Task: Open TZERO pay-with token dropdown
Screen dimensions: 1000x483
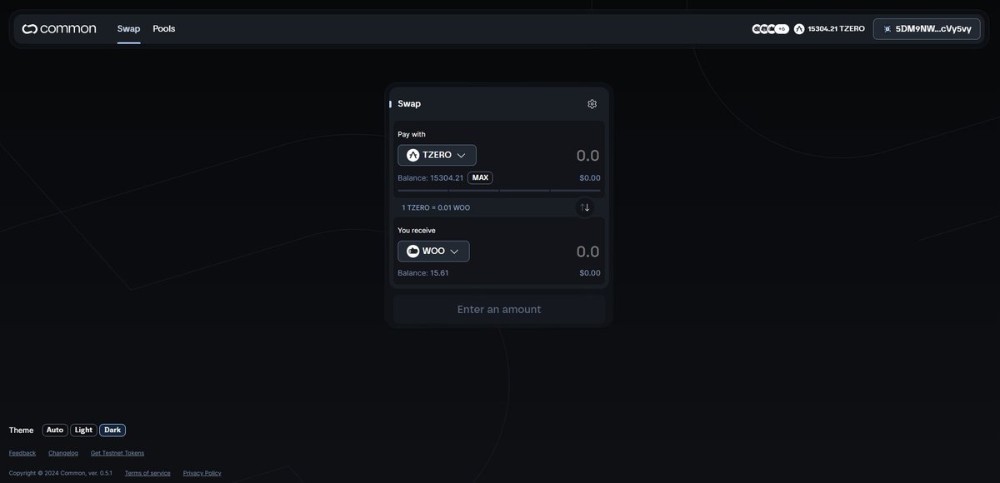Action: click(437, 155)
